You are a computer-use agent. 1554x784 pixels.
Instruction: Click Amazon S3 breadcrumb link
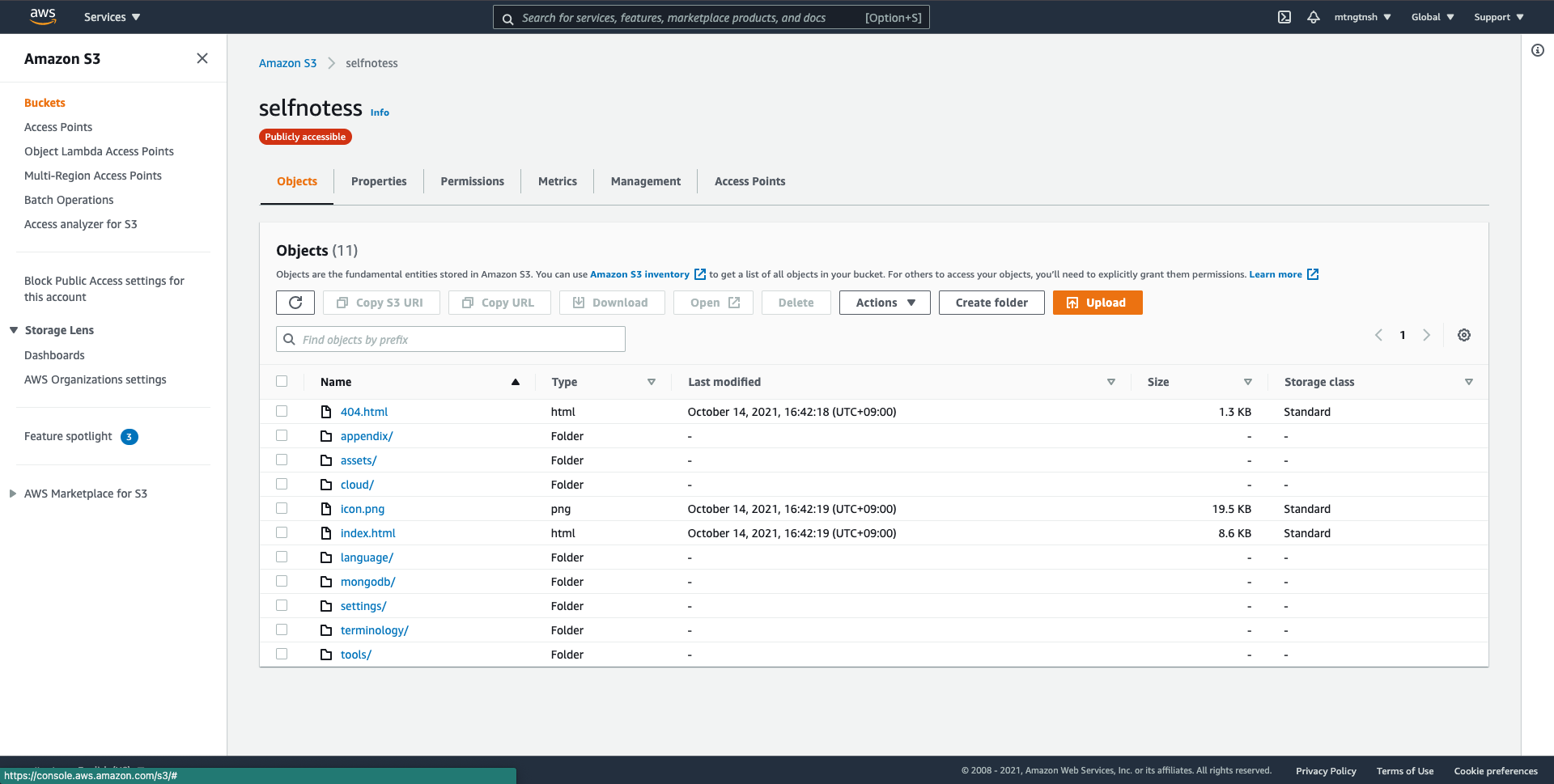coord(287,63)
